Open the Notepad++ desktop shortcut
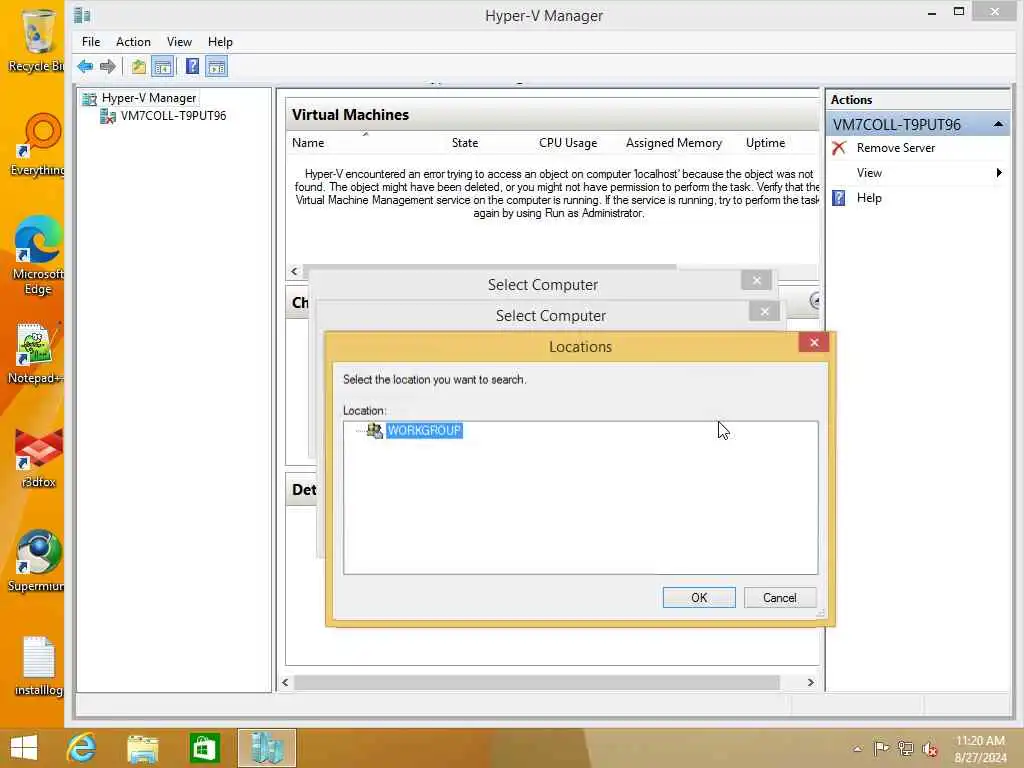This screenshot has width=1024, height=768. click(36, 353)
